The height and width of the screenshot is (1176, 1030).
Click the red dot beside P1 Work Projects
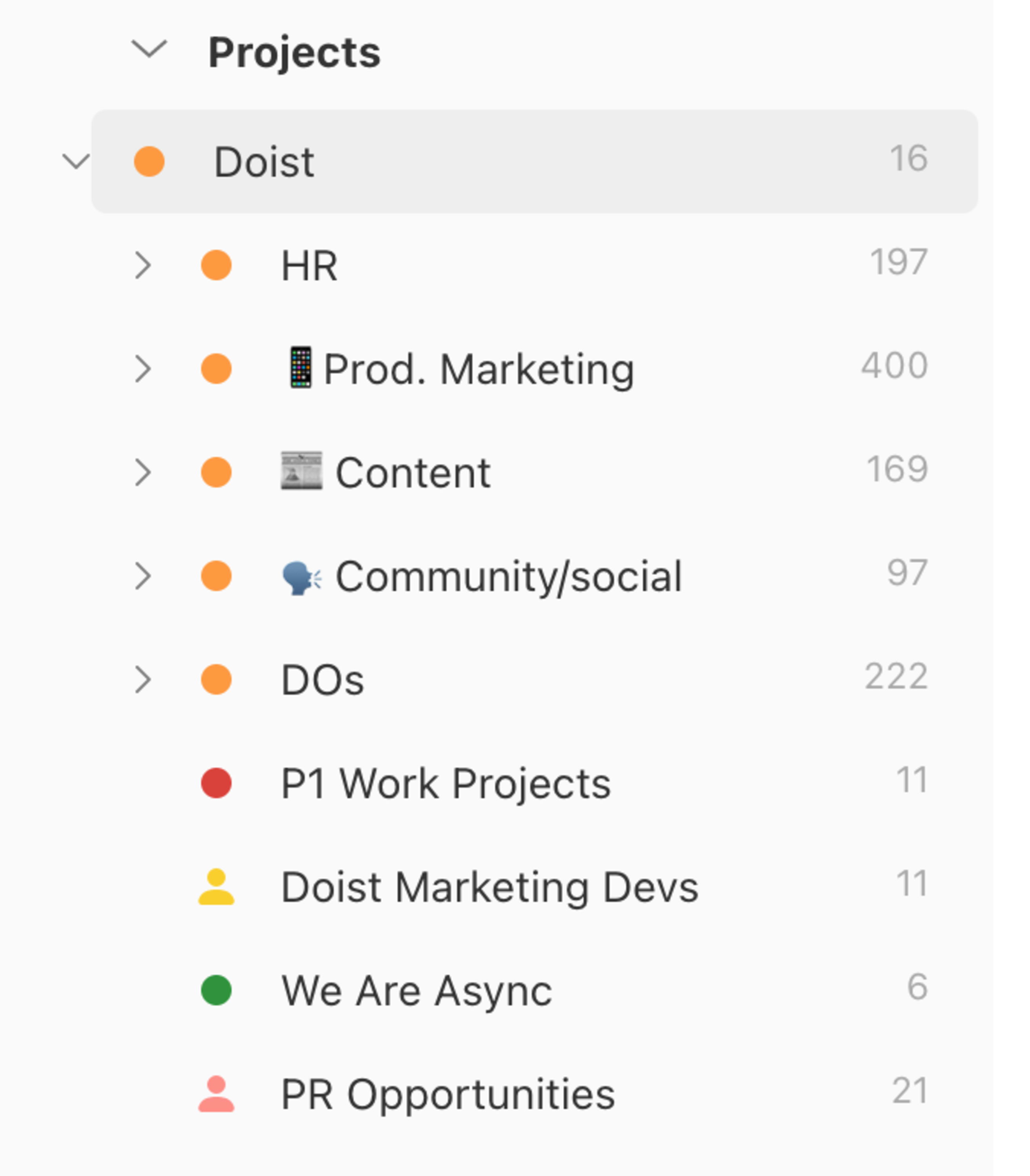point(216,783)
